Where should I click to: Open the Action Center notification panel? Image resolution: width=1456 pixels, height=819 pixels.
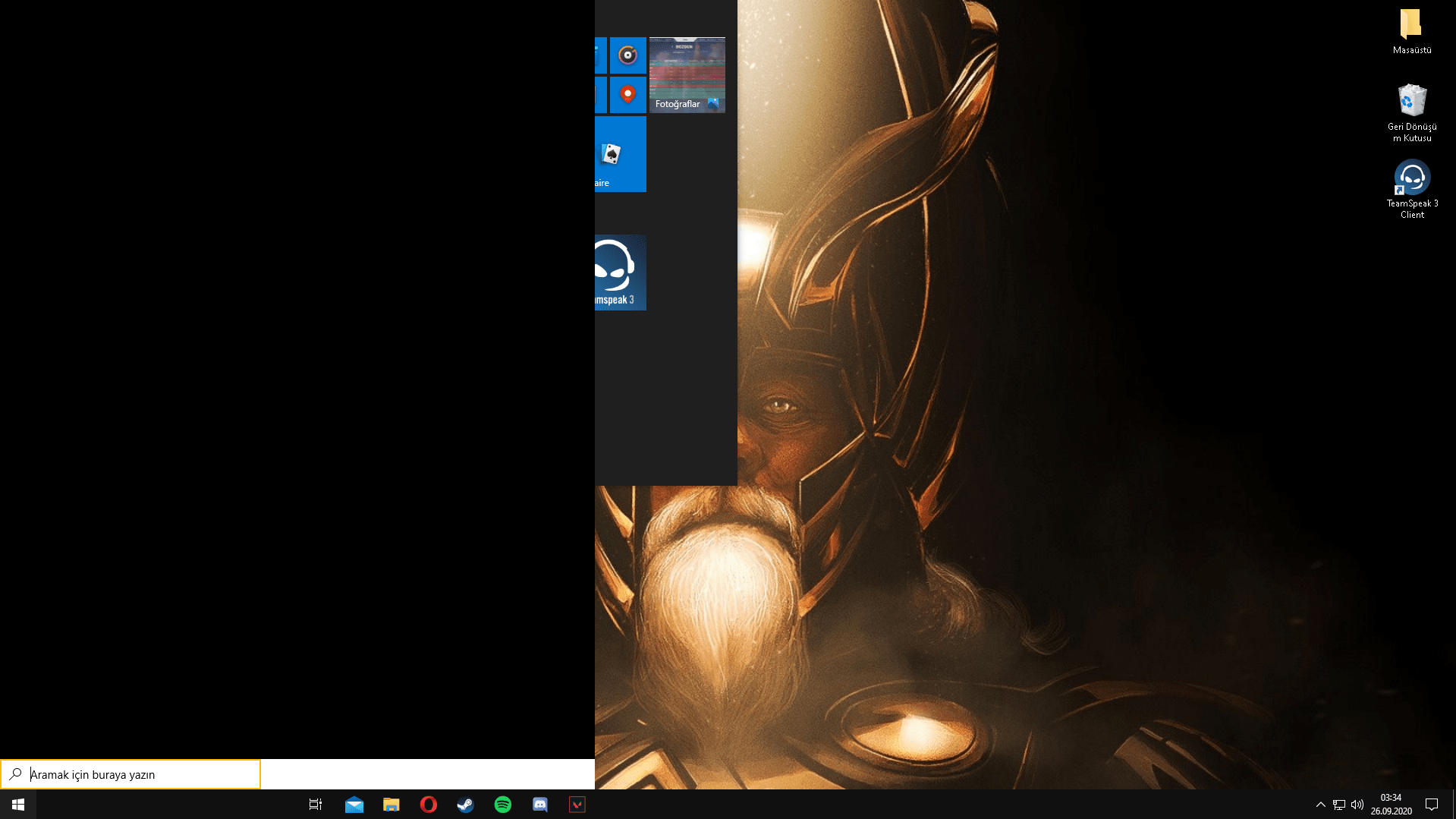[x=1431, y=804]
